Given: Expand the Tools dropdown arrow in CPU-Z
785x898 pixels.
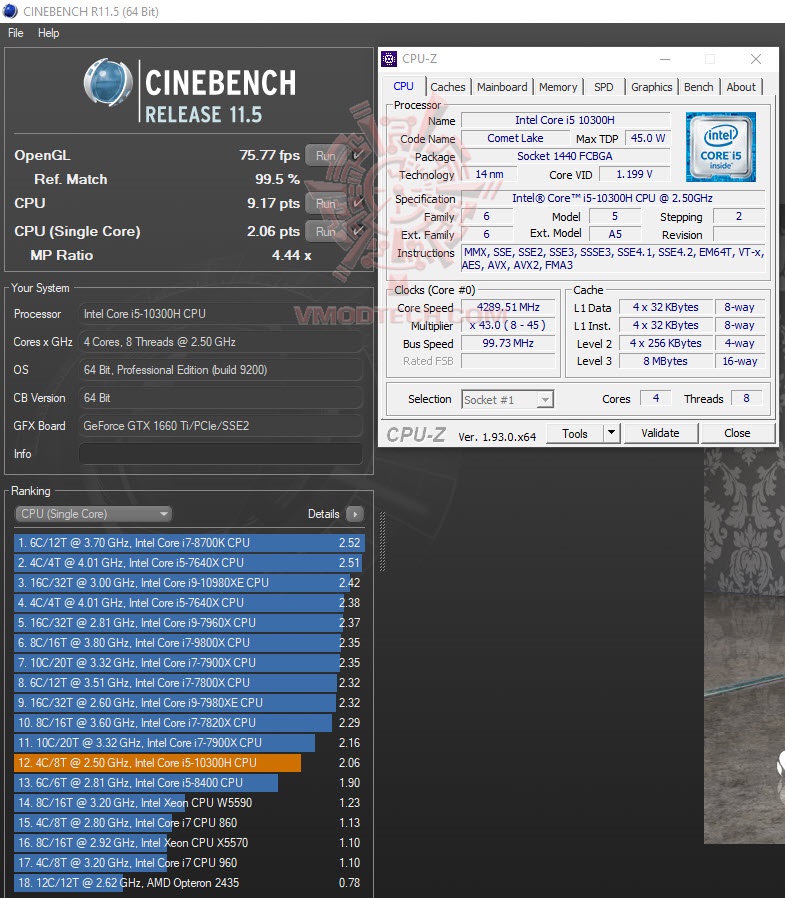Looking at the screenshot, I should point(612,433).
